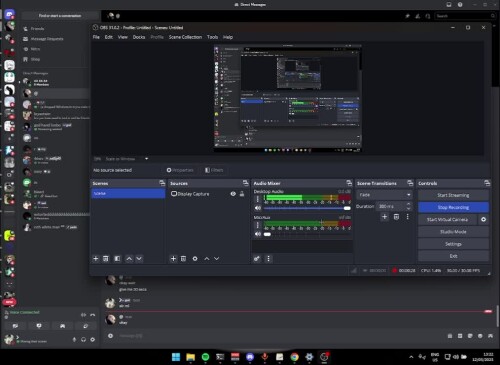
Task: Undock the Audio Mixer panel icon
Action: [x=349, y=183]
